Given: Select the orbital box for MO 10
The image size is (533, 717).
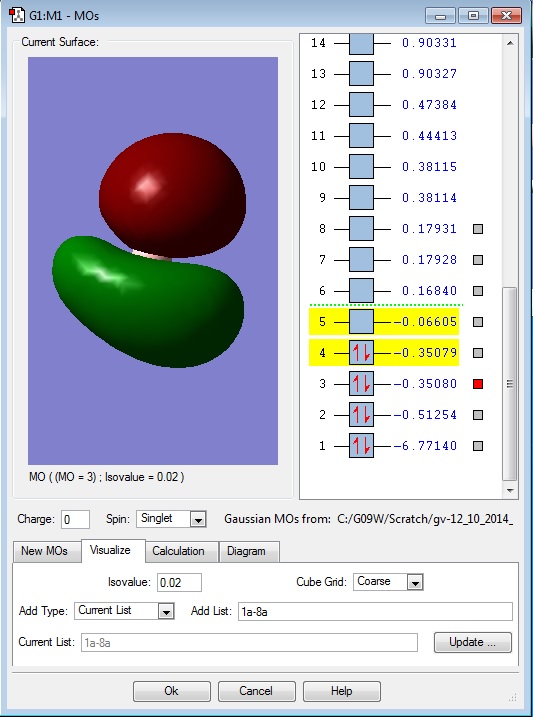Looking at the screenshot, I should tap(361, 166).
